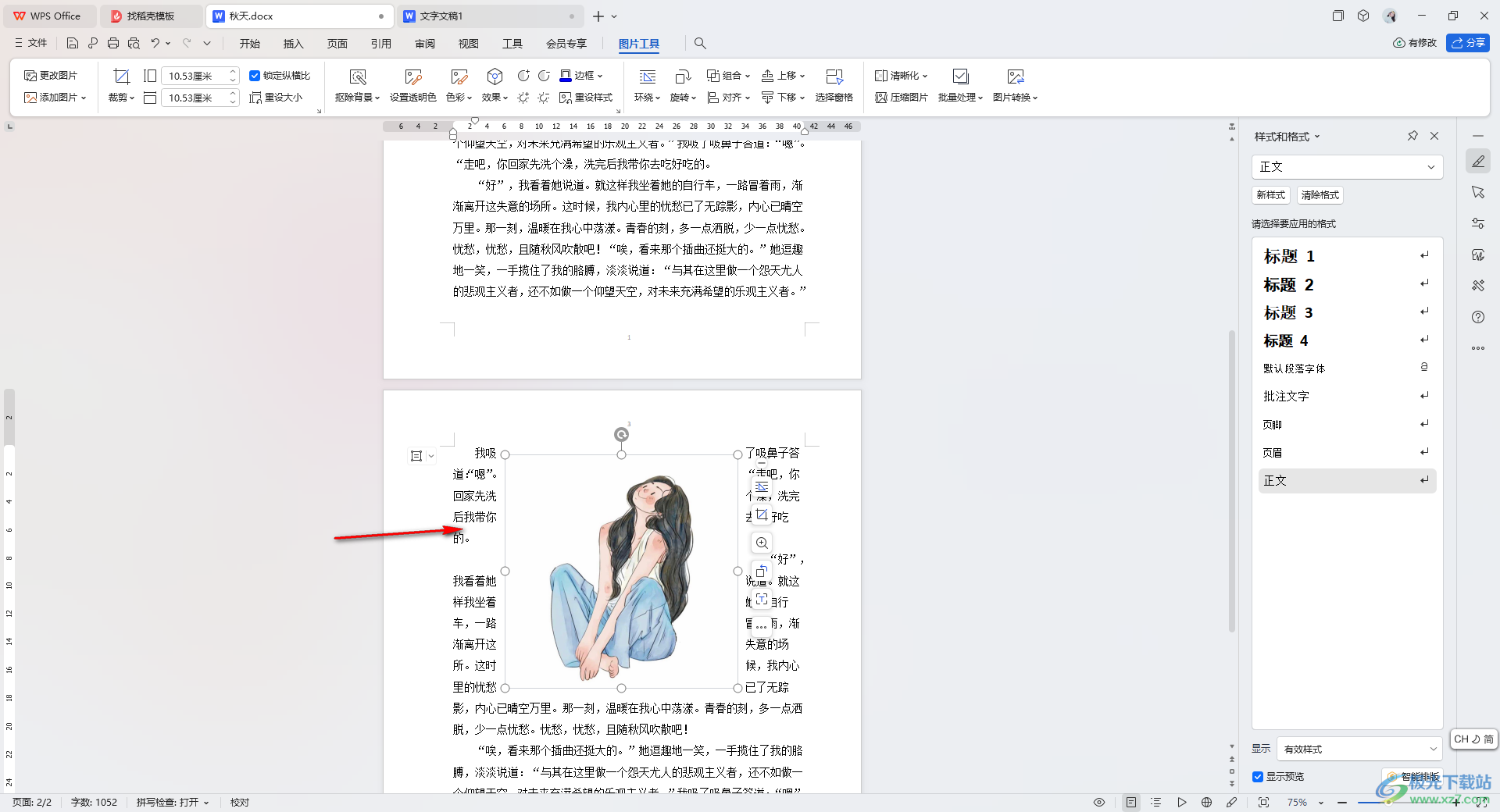Switch to 页面 (Page) ribbon tab

coord(337,44)
